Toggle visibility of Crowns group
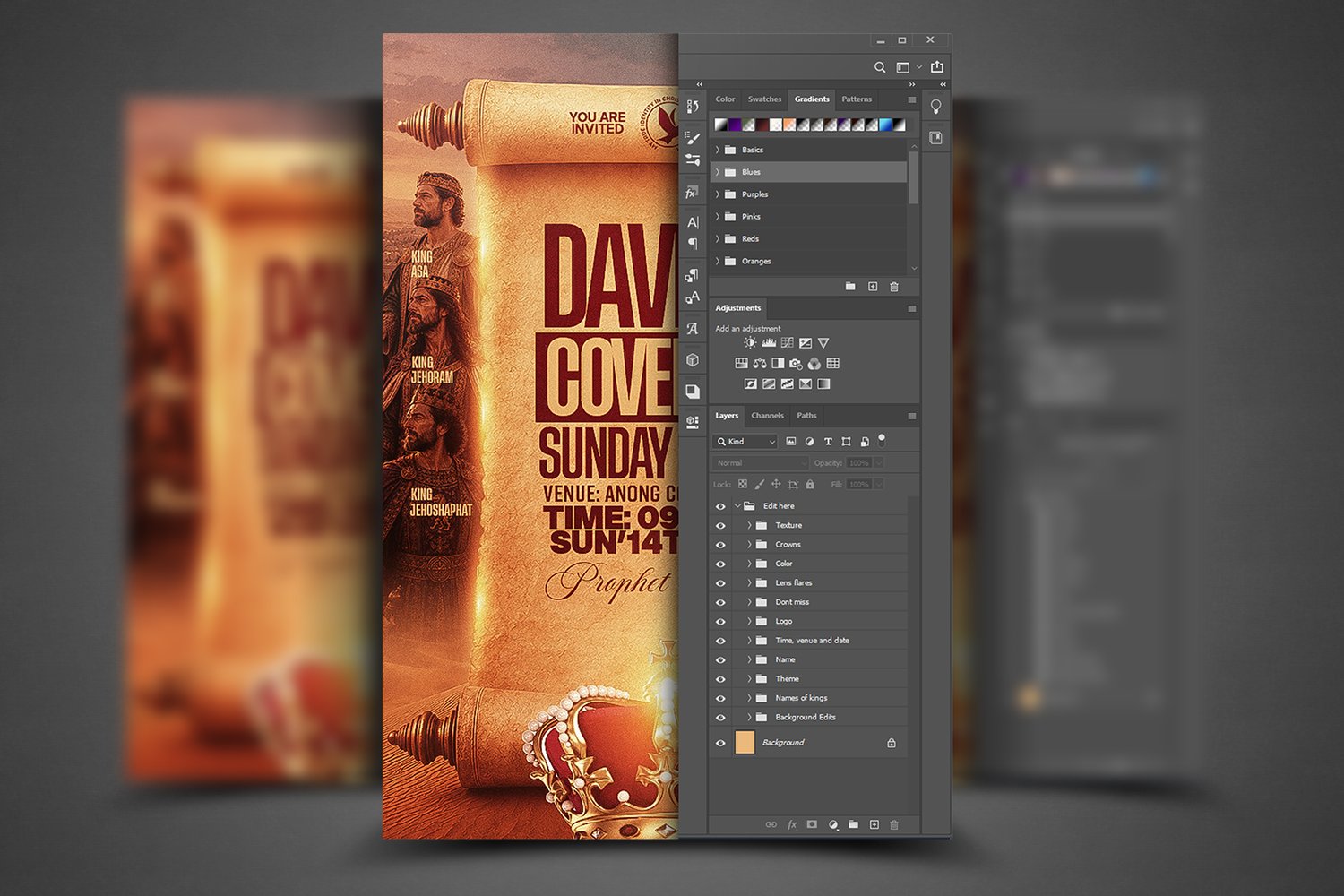The image size is (1344, 896). (720, 545)
